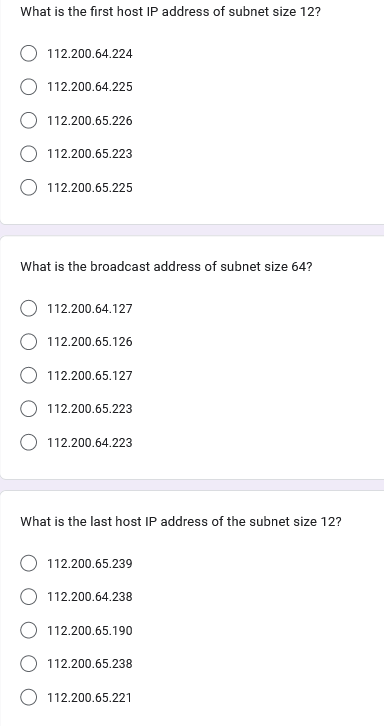Choose the 112.200.64.238 radio option

coord(29,596)
